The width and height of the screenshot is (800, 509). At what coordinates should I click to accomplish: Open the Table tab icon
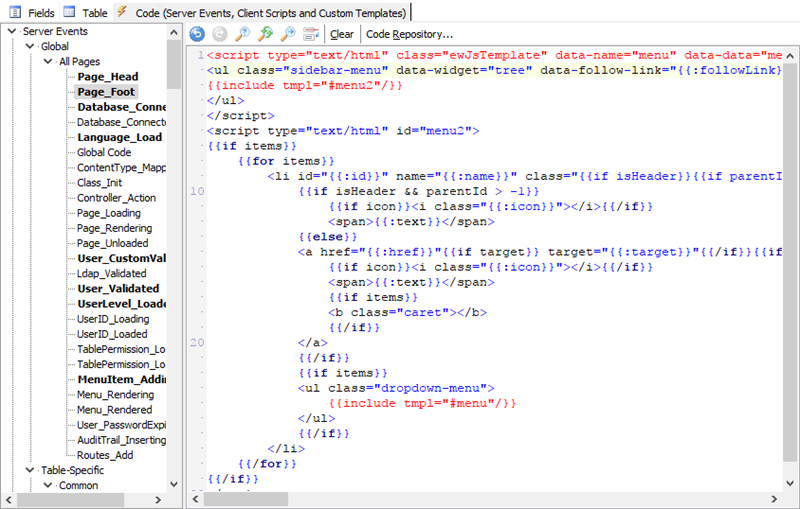click(x=69, y=12)
